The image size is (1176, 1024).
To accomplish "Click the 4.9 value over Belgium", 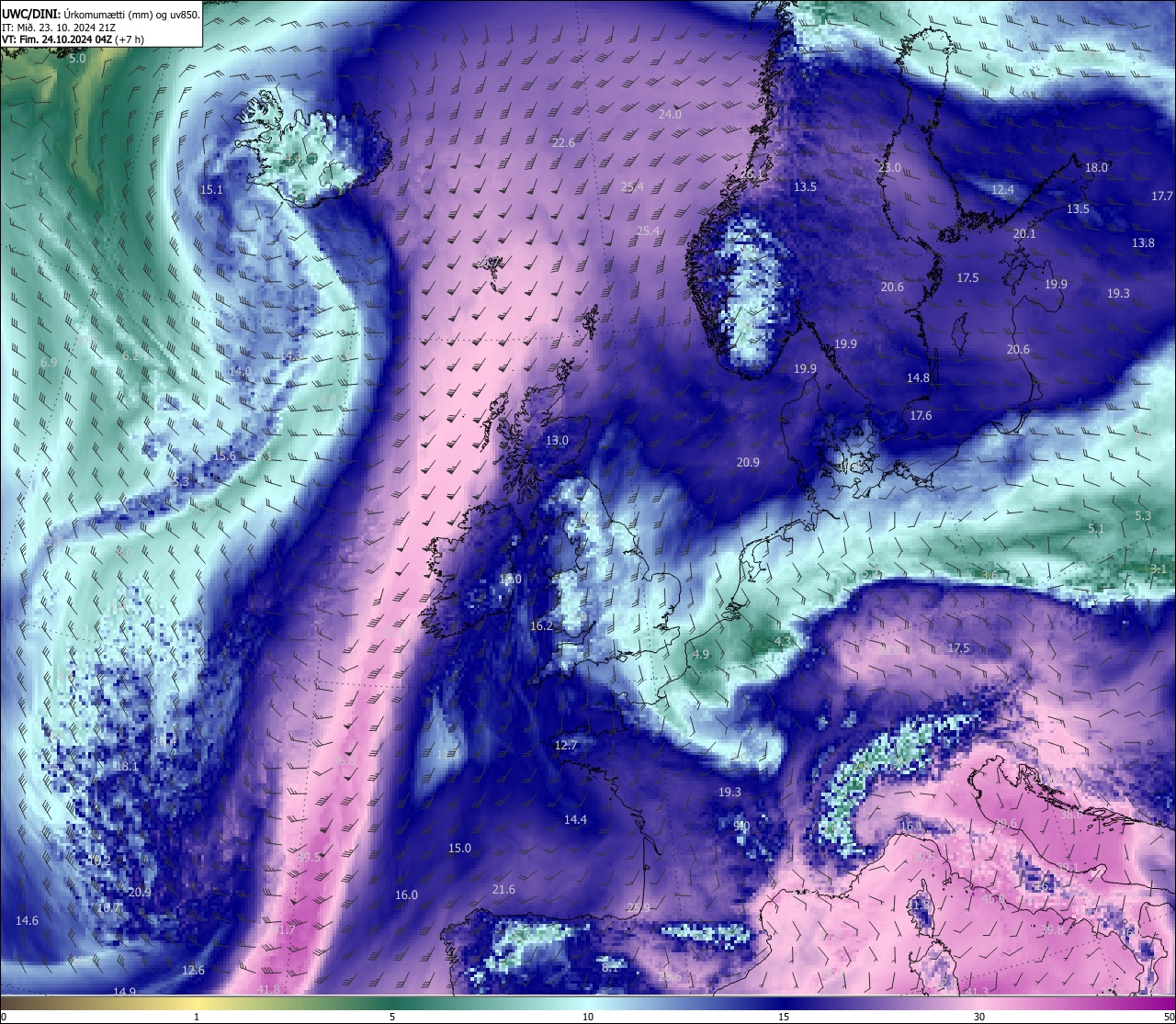I will click(701, 655).
